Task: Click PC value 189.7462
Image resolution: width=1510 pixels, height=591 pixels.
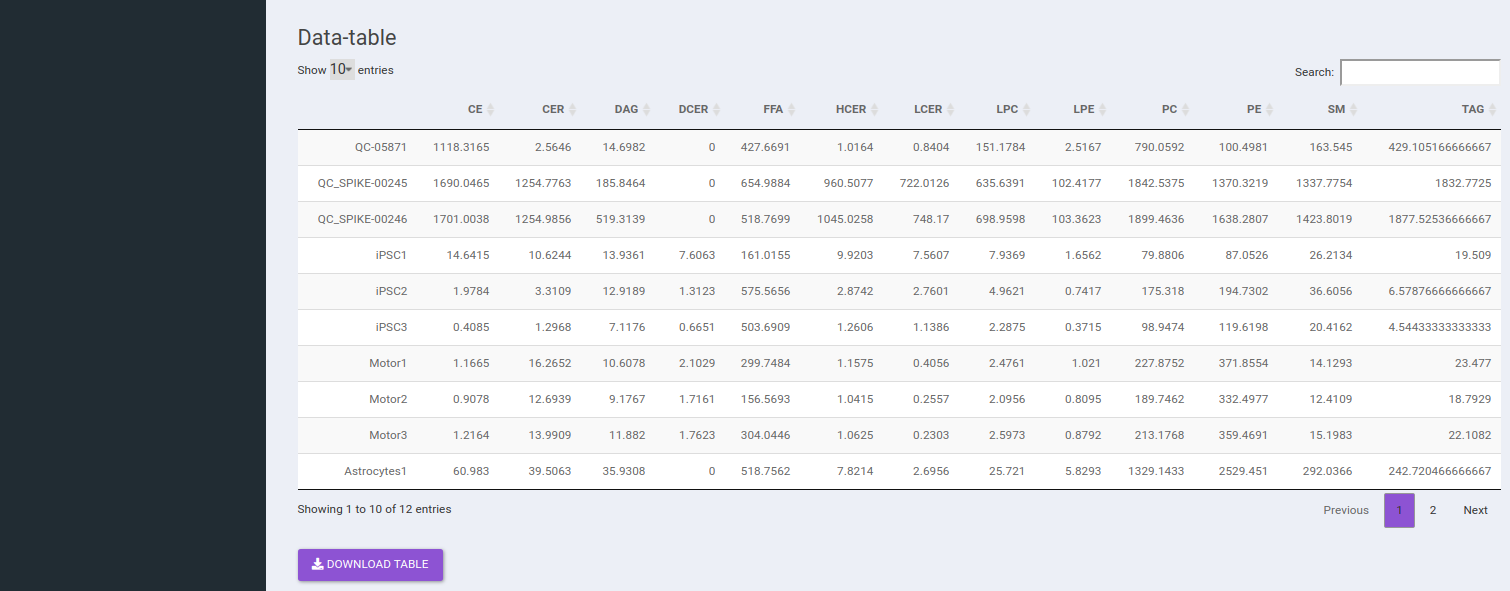Action: [1159, 399]
